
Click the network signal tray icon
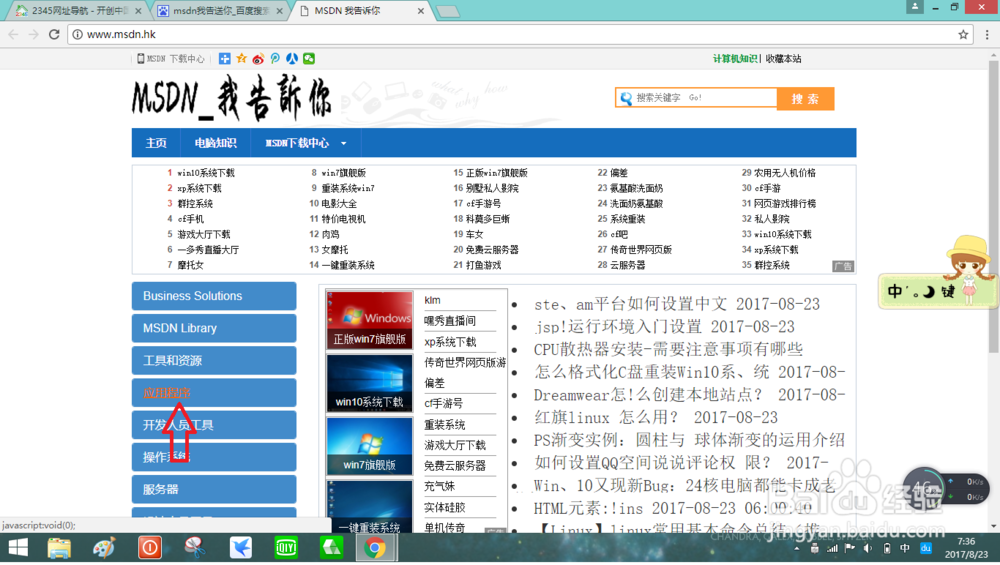pos(832,548)
